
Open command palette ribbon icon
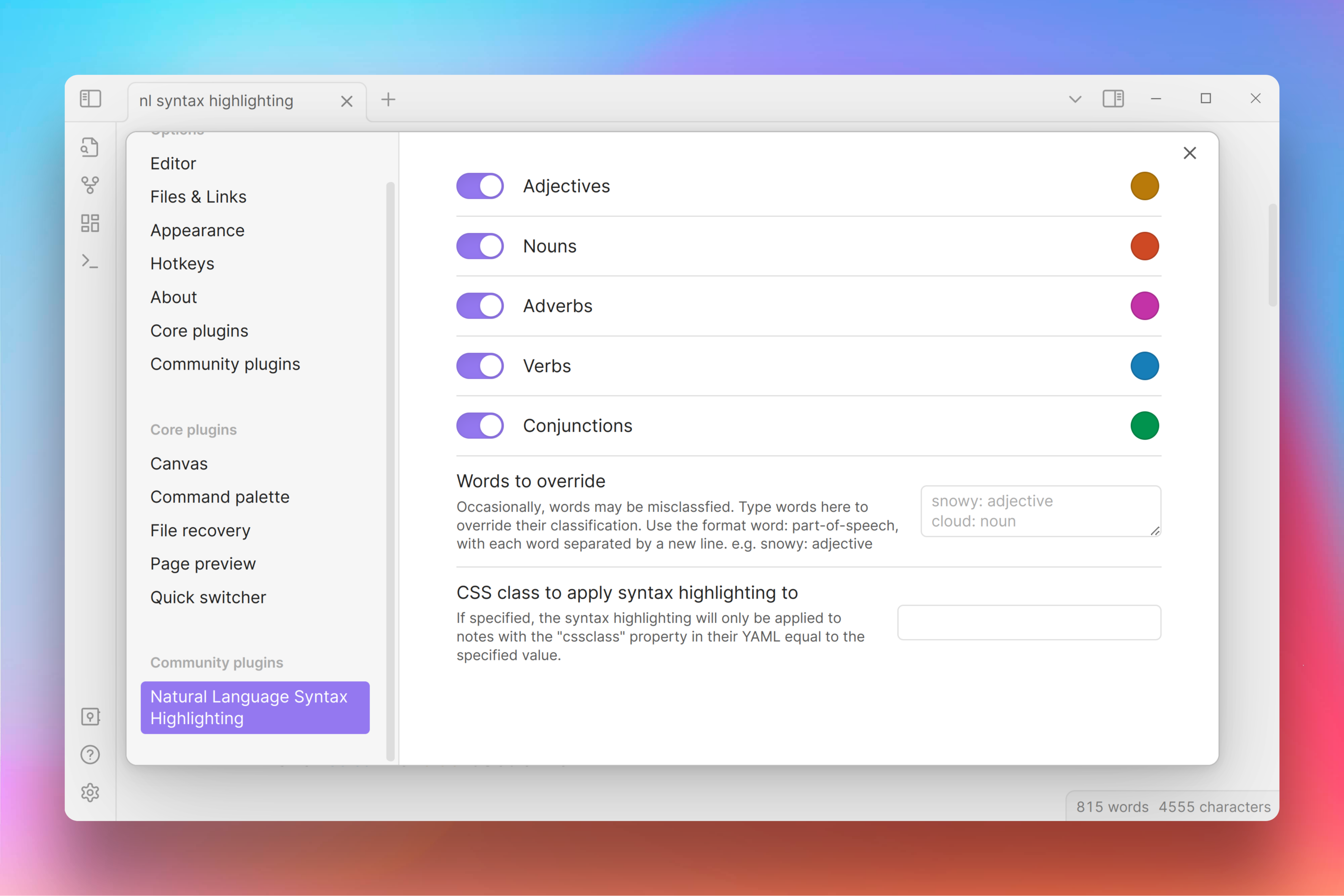pyautogui.click(x=90, y=261)
